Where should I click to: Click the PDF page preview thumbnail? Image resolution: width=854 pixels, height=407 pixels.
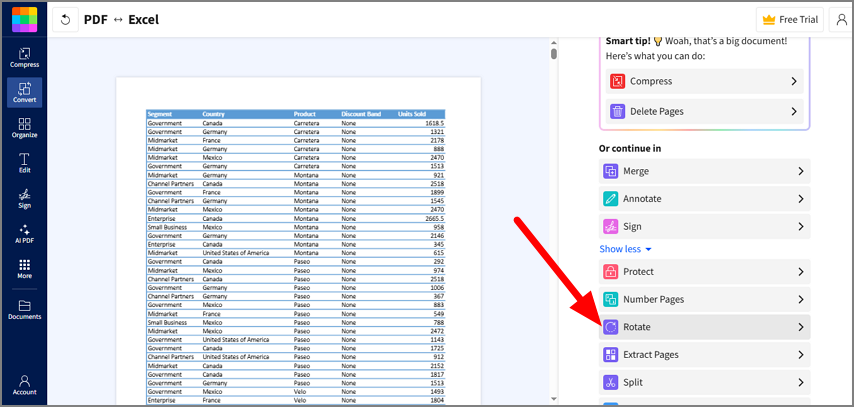pos(298,241)
